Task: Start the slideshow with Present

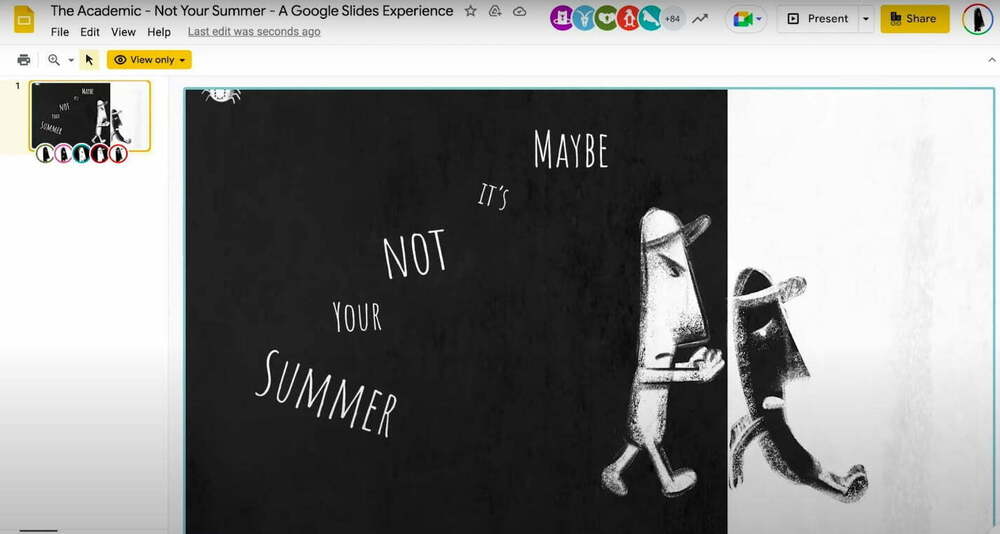Action: click(816, 19)
